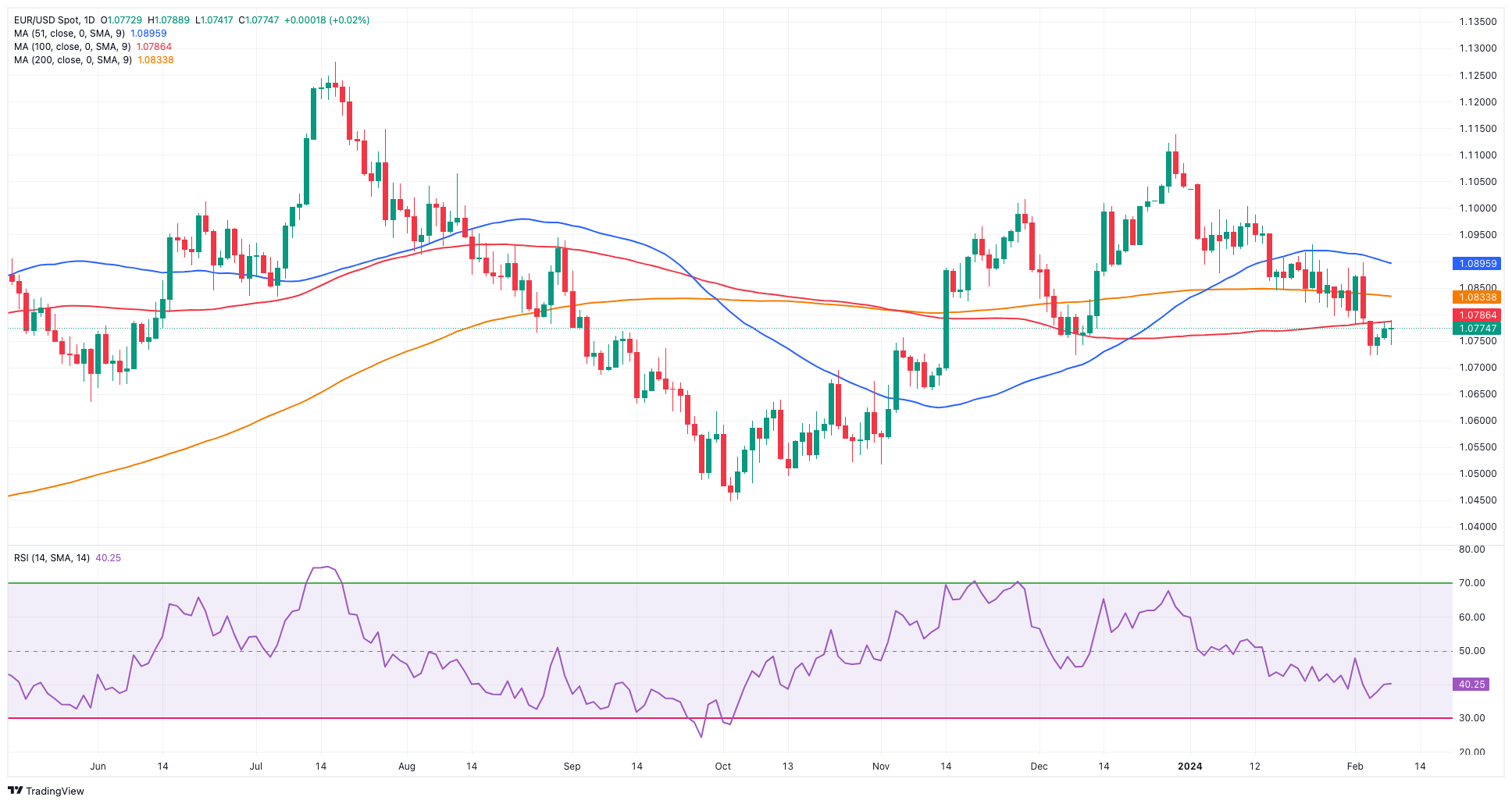1512x804 pixels.
Task: Click the 12 date label after 2024
Action: click(1254, 767)
